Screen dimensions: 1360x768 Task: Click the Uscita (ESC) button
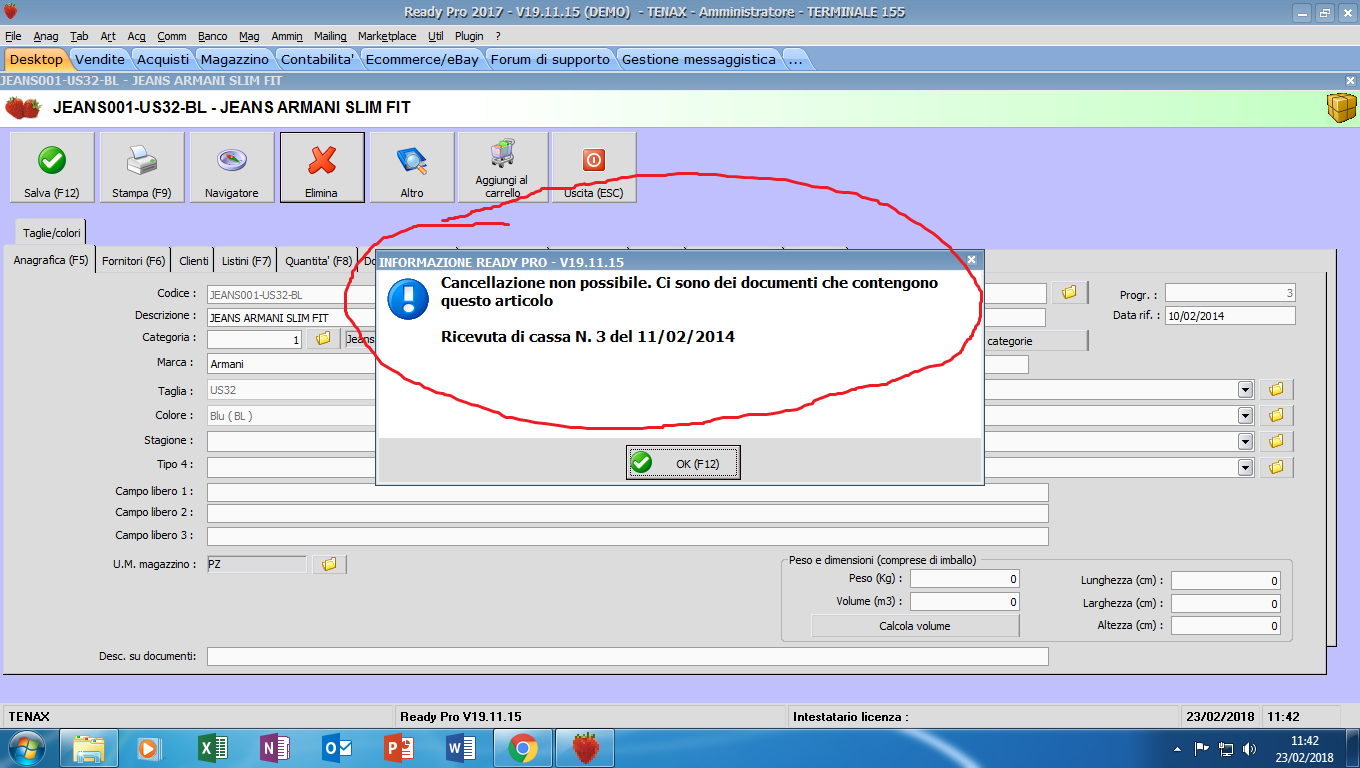point(594,167)
